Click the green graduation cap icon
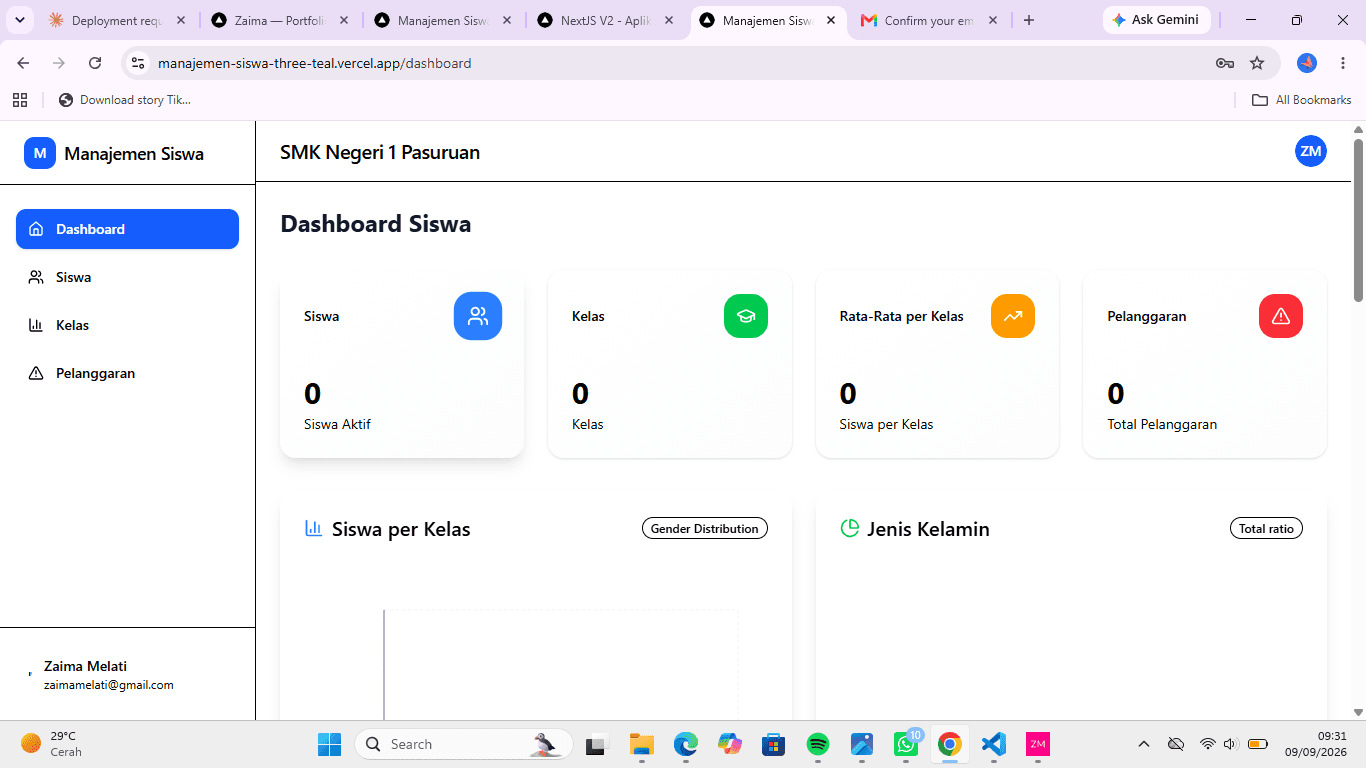The height and width of the screenshot is (768, 1366). click(746, 316)
